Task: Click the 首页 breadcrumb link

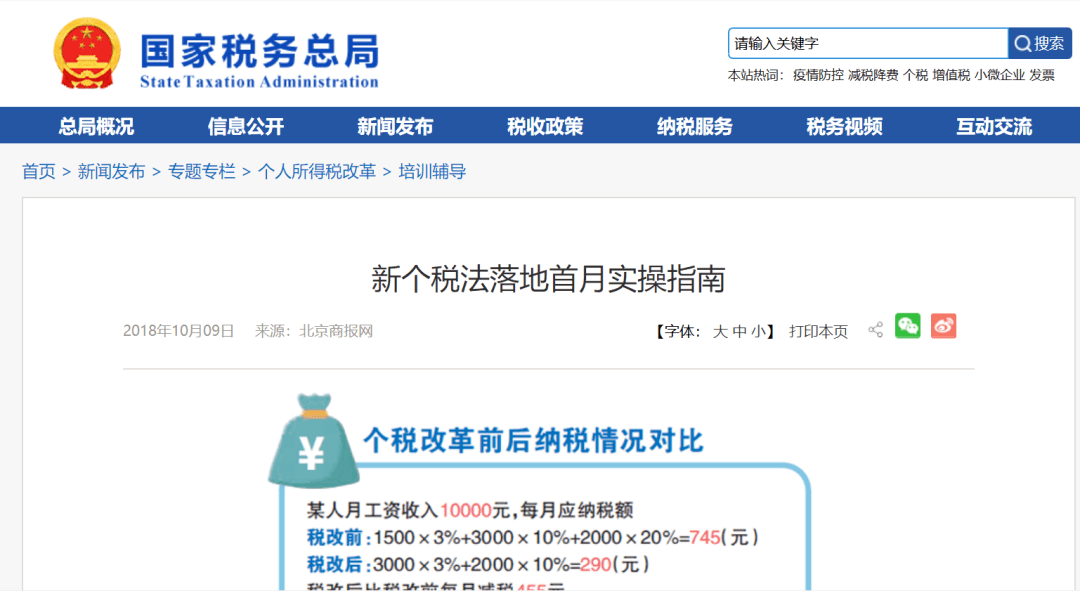Action: point(39,171)
